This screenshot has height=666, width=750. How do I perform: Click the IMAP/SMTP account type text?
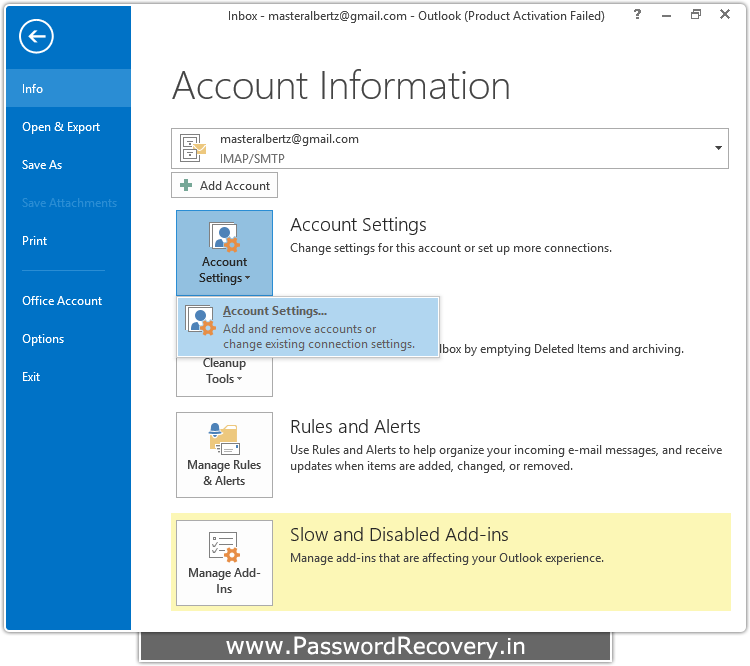pyautogui.click(x=252, y=158)
